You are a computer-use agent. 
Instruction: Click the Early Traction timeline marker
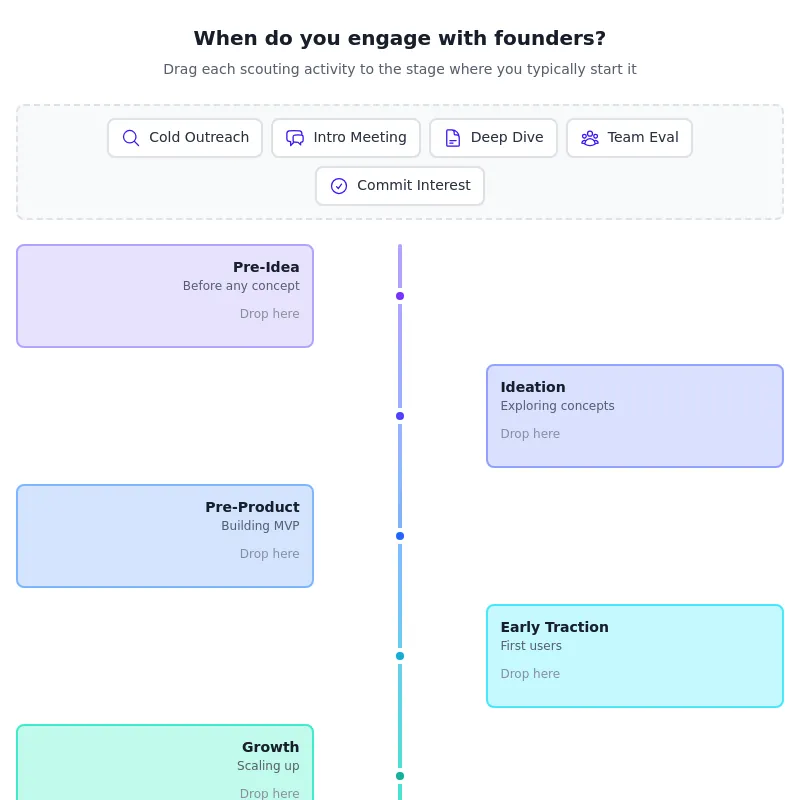(400, 656)
